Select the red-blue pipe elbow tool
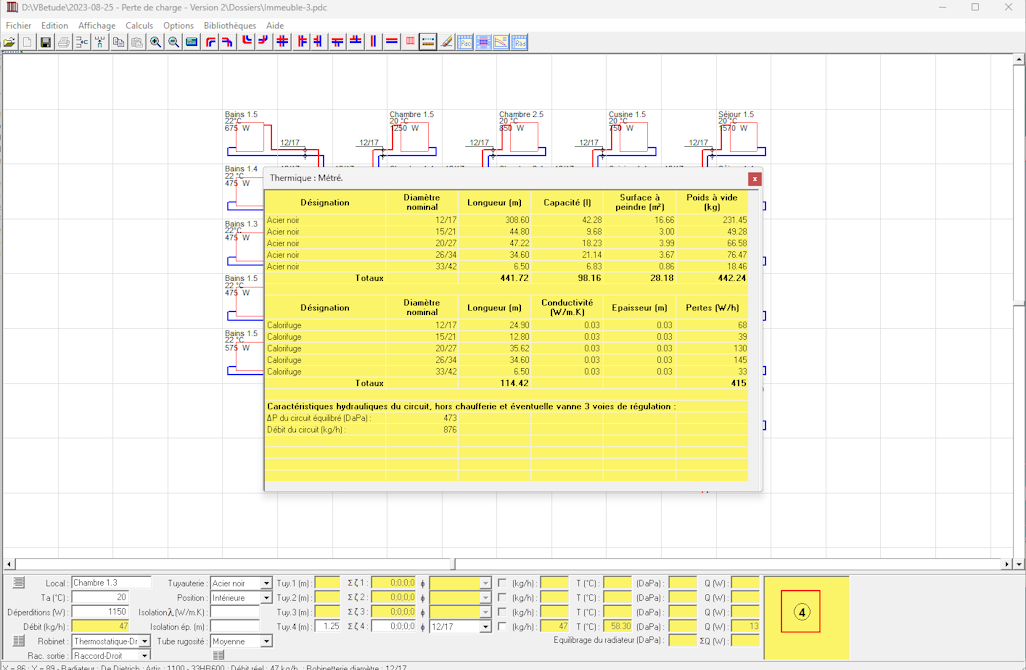This screenshot has width=1026, height=670. click(x=210, y=42)
